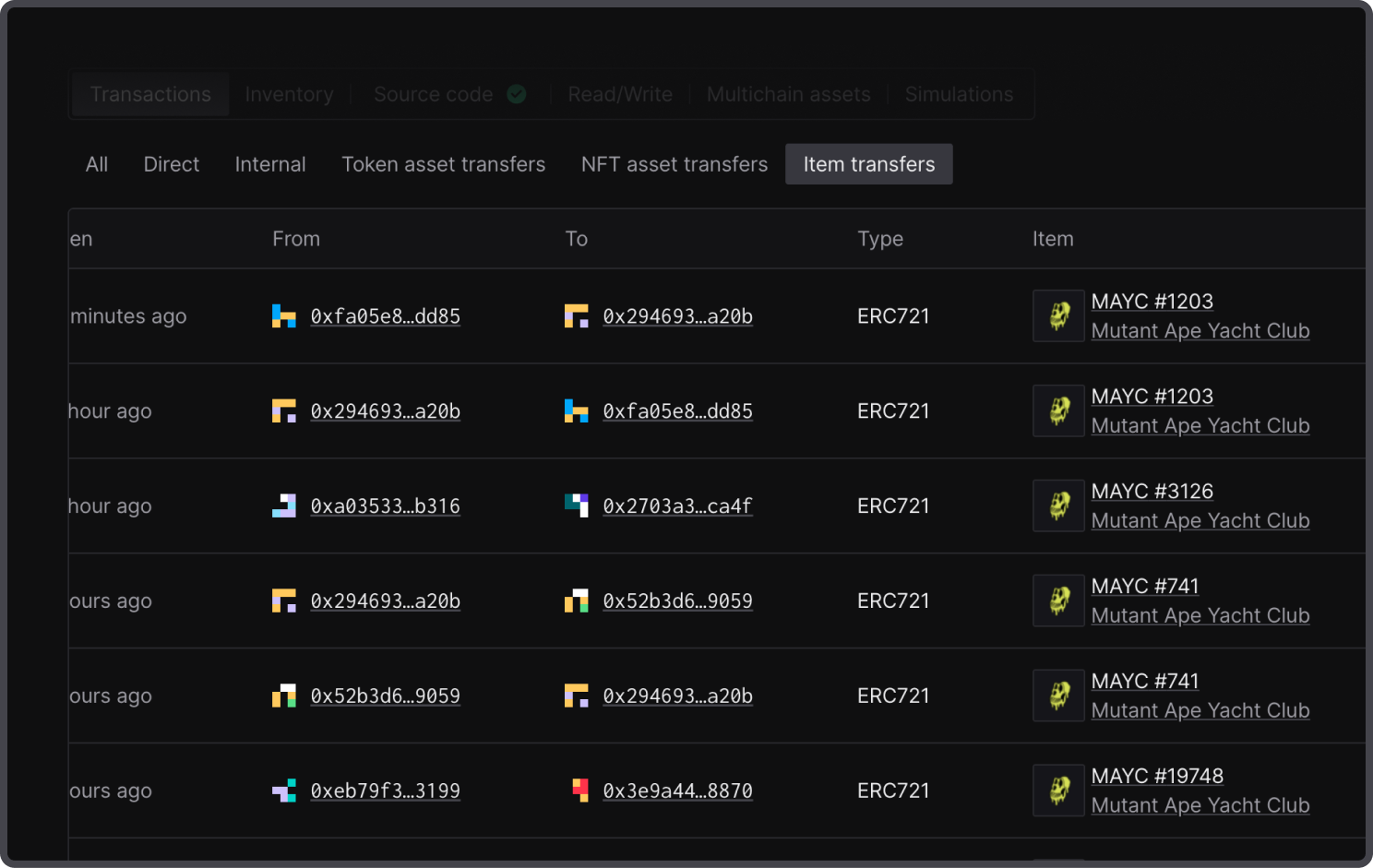Click identicon beside To address 0x2703a3…ca4f

pyautogui.click(x=577, y=505)
